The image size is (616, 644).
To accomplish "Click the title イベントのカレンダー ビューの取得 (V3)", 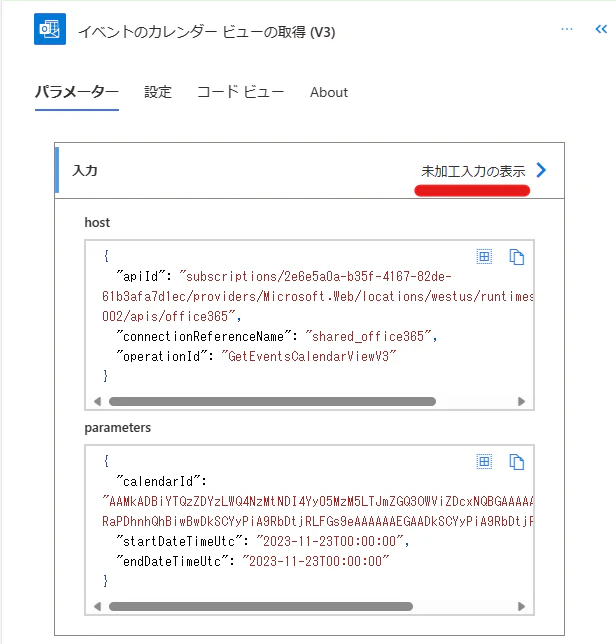I will 207,32.
